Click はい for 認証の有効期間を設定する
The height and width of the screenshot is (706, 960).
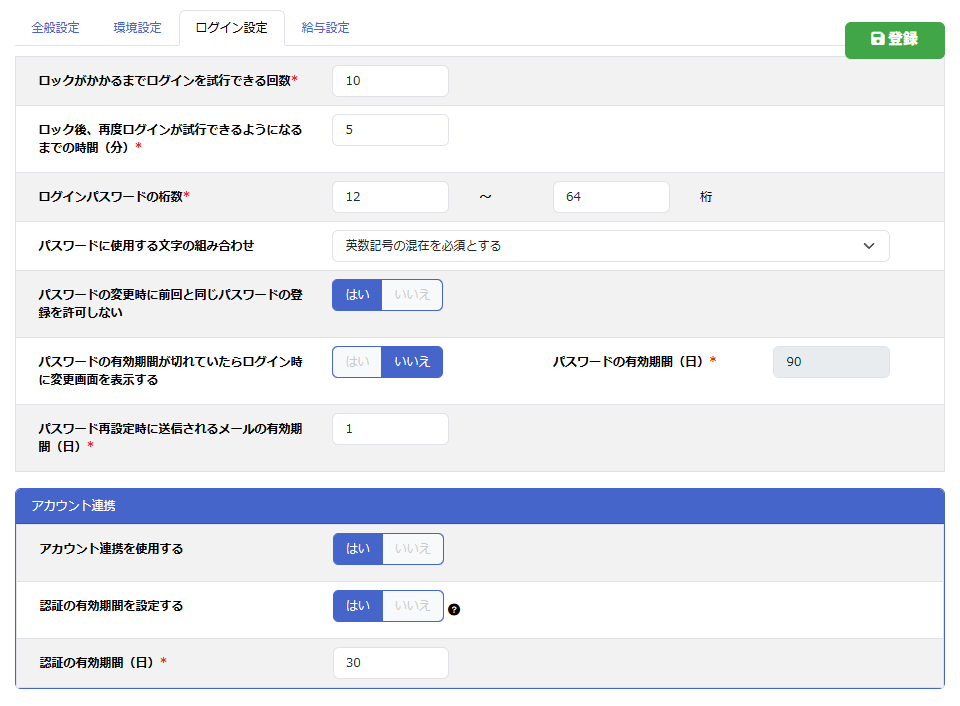pos(358,606)
